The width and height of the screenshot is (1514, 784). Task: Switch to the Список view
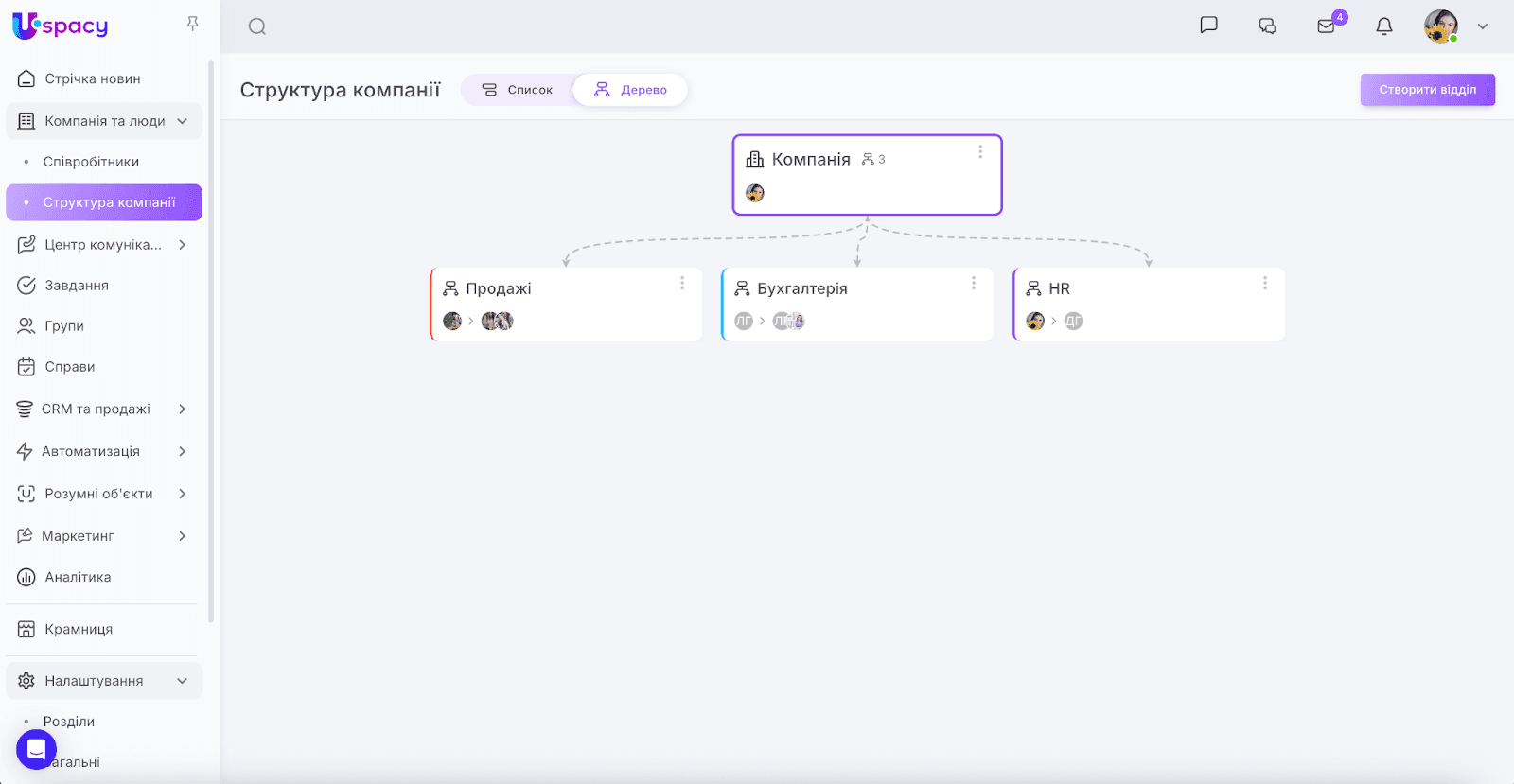518,90
